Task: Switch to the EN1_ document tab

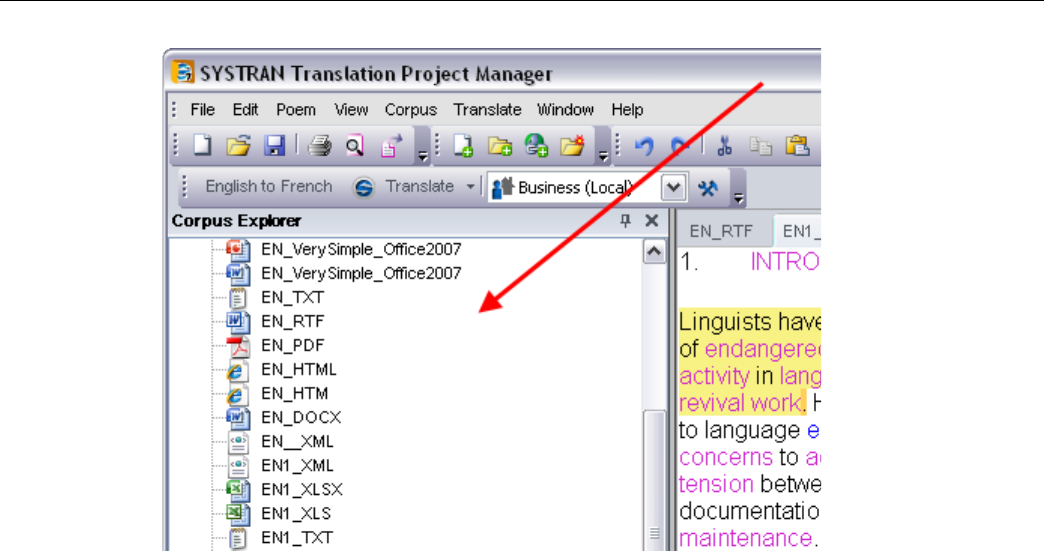Action: pos(800,231)
